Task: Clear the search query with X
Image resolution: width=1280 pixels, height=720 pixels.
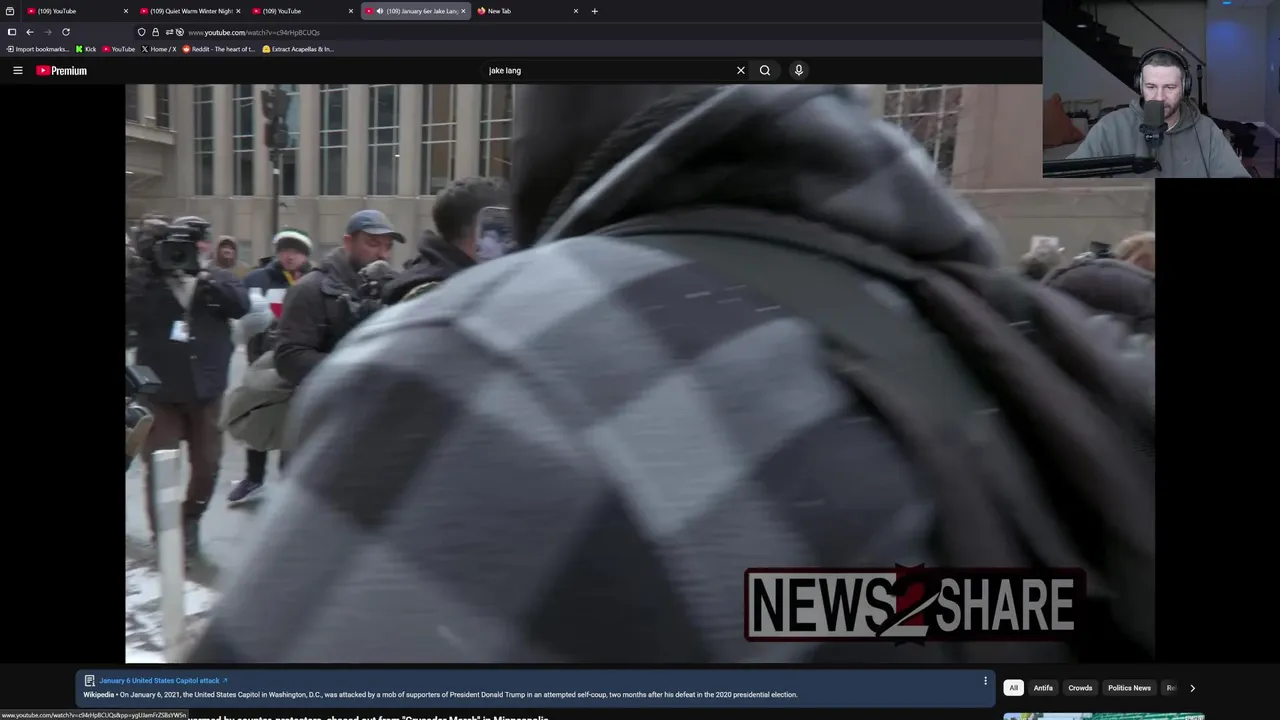Action: 741,70
